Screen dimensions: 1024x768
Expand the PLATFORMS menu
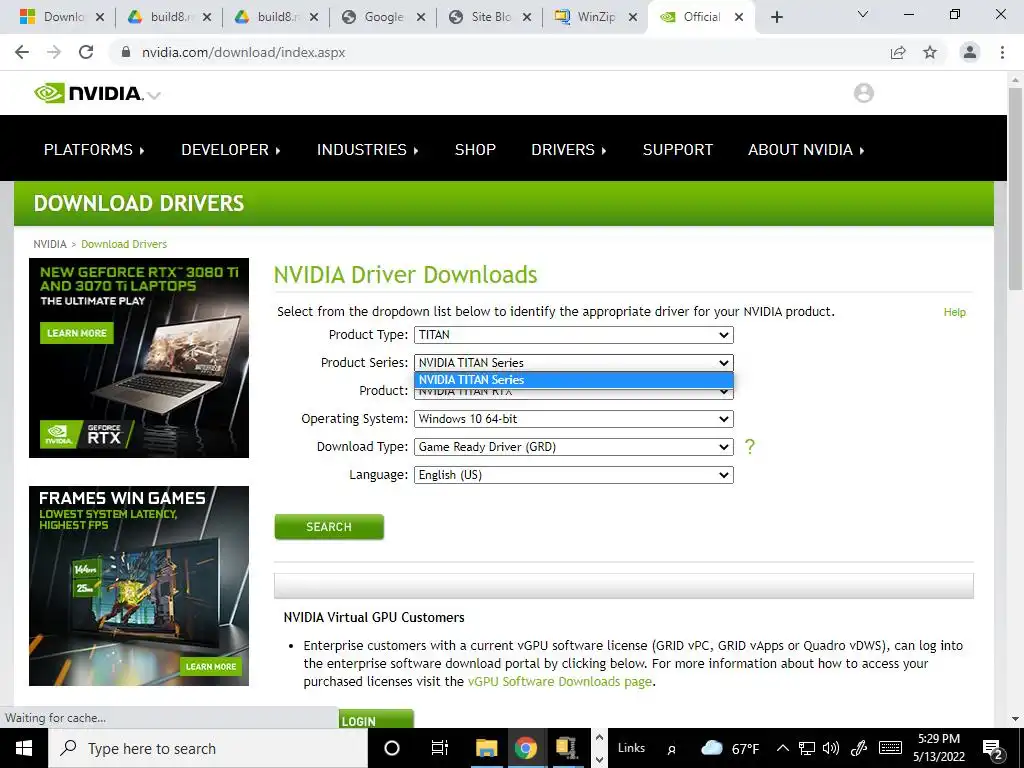94,150
